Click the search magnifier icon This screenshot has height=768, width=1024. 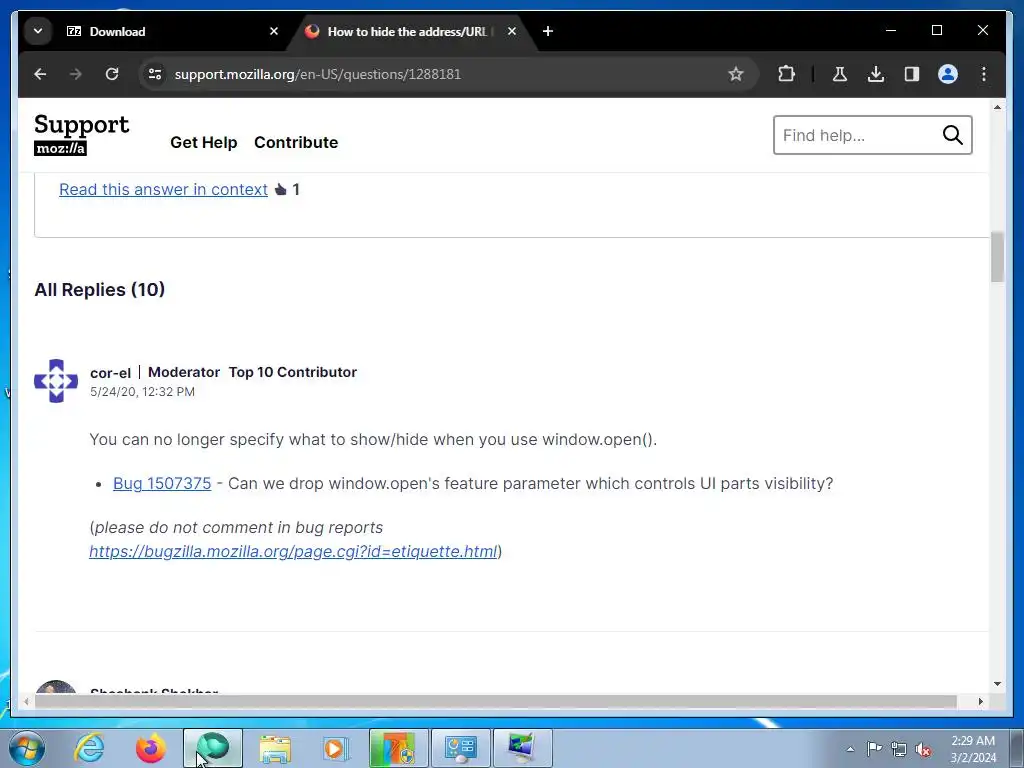[953, 135]
